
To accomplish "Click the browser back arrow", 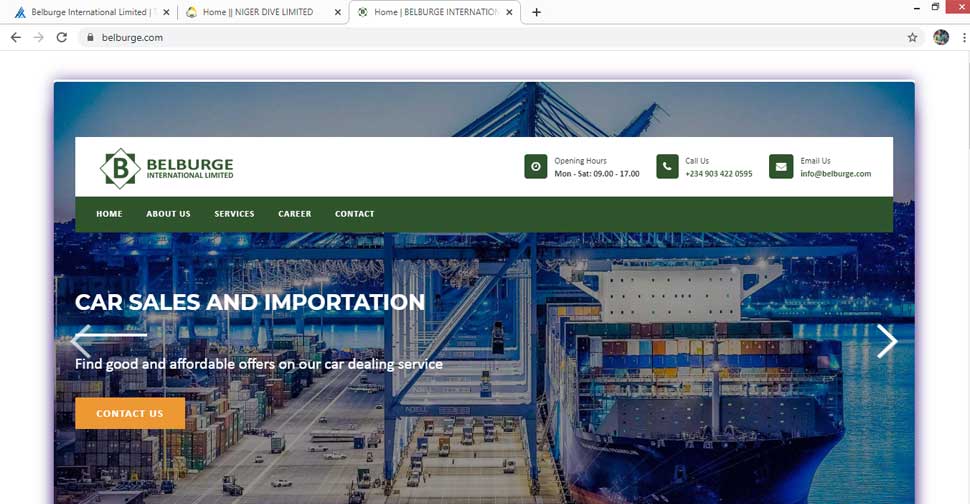I will 15,38.
